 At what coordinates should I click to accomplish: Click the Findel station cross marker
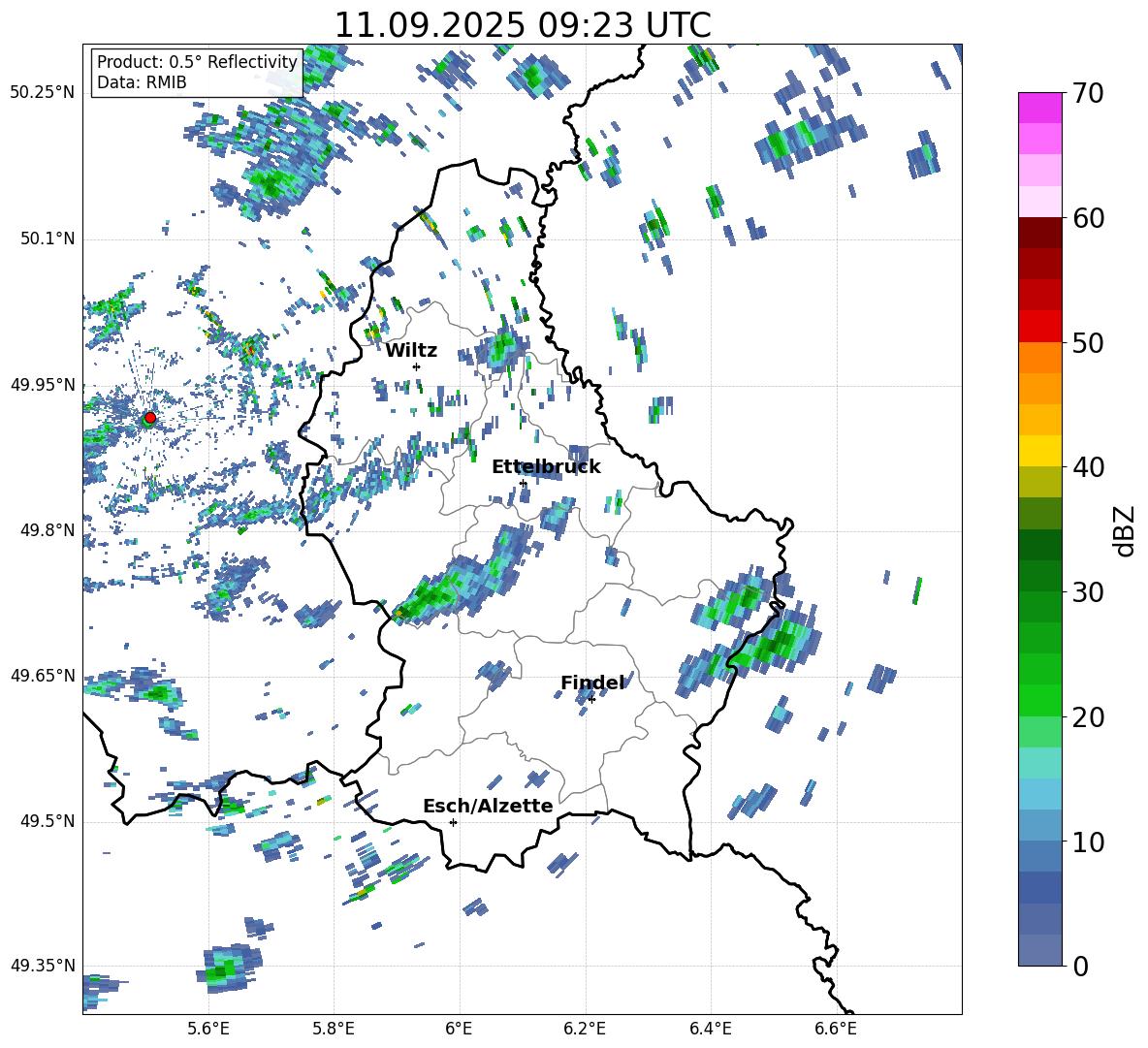pyautogui.click(x=591, y=699)
